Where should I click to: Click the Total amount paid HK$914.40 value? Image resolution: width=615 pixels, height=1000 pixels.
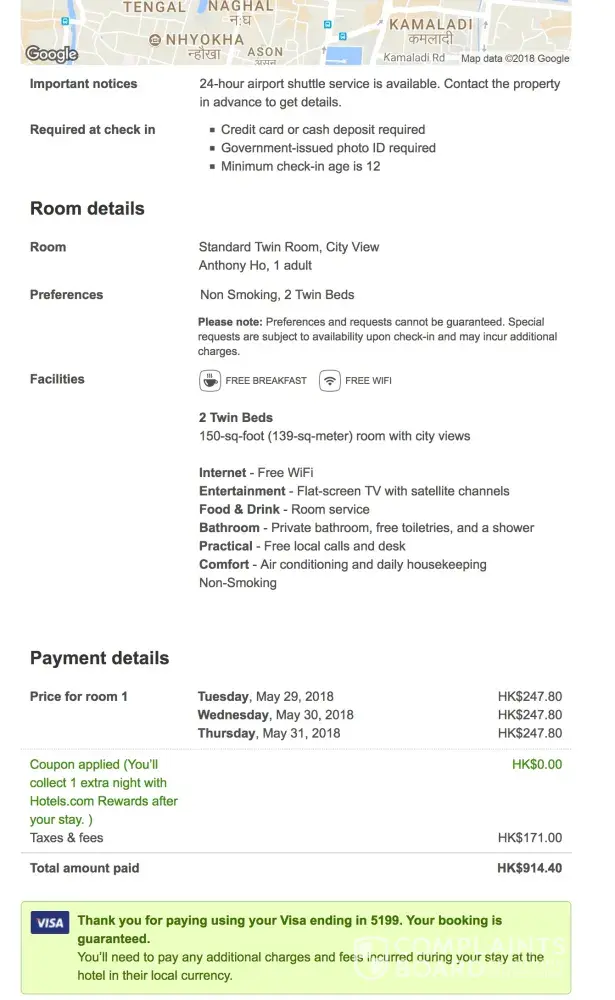[x=529, y=868]
